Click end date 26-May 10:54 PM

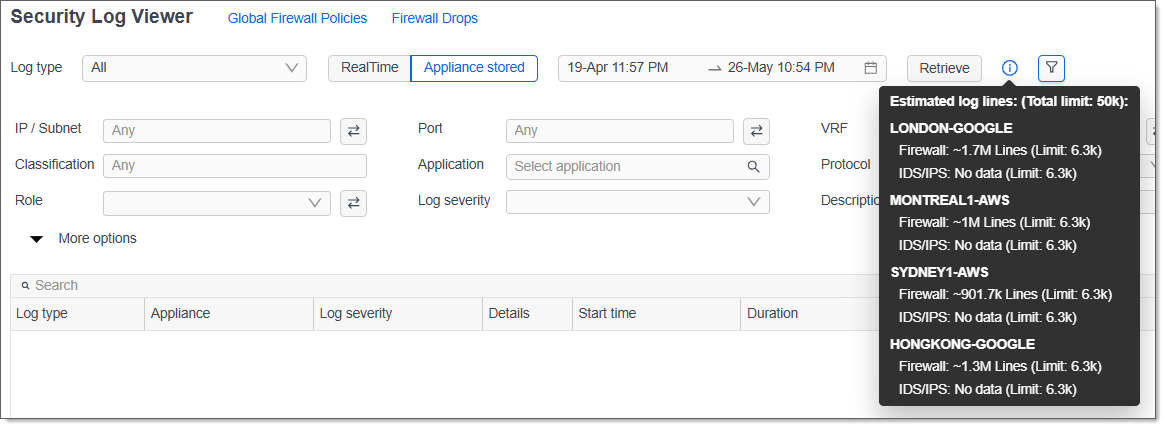pyautogui.click(x=781, y=68)
